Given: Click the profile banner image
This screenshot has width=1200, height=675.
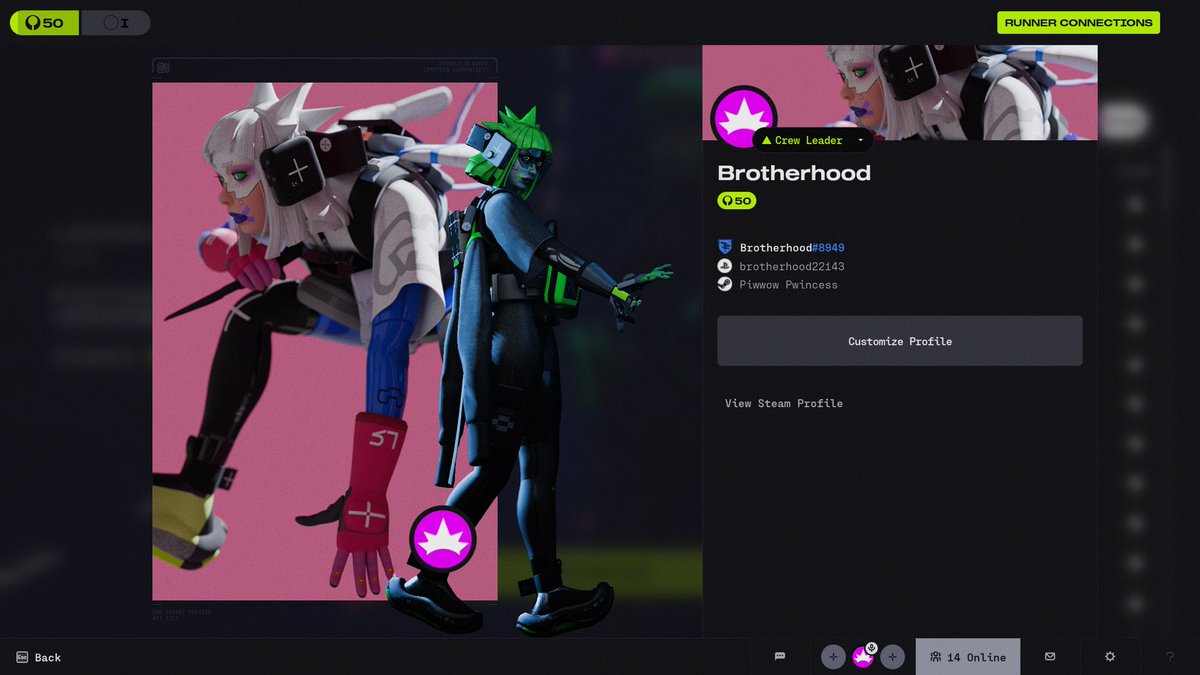Looking at the screenshot, I should click(900, 92).
